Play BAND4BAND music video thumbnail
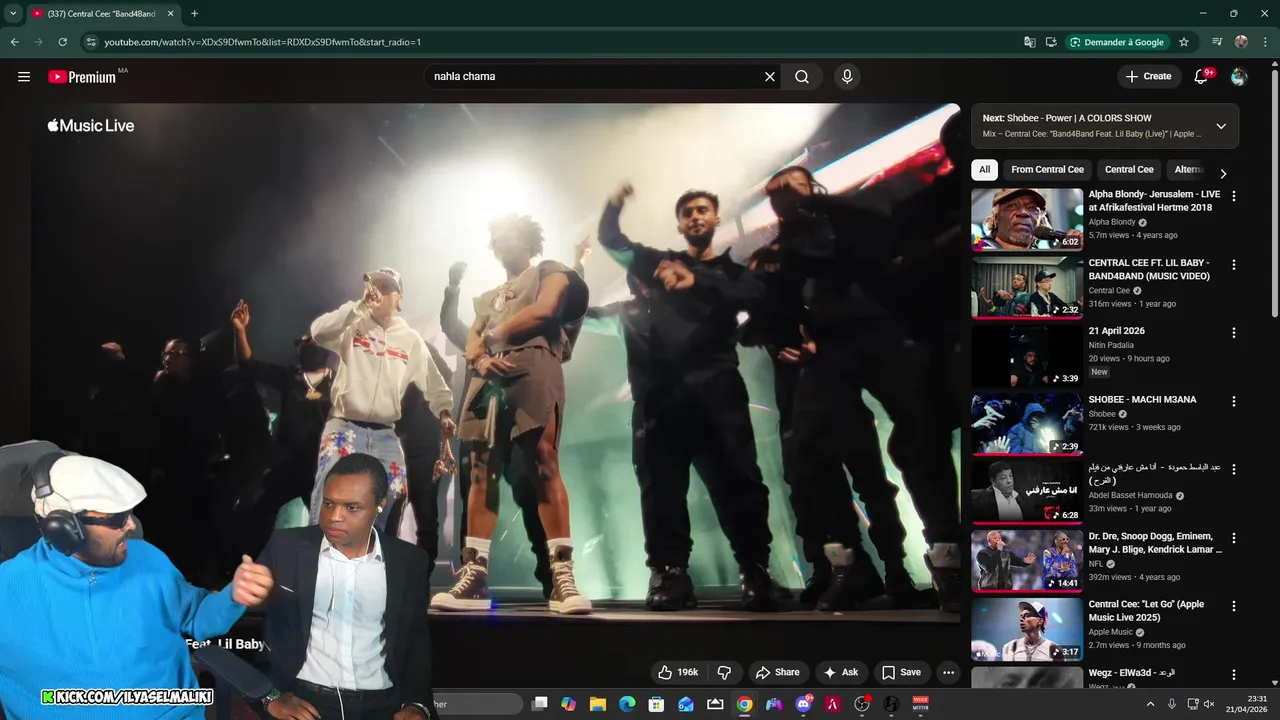 (x=1027, y=287)
